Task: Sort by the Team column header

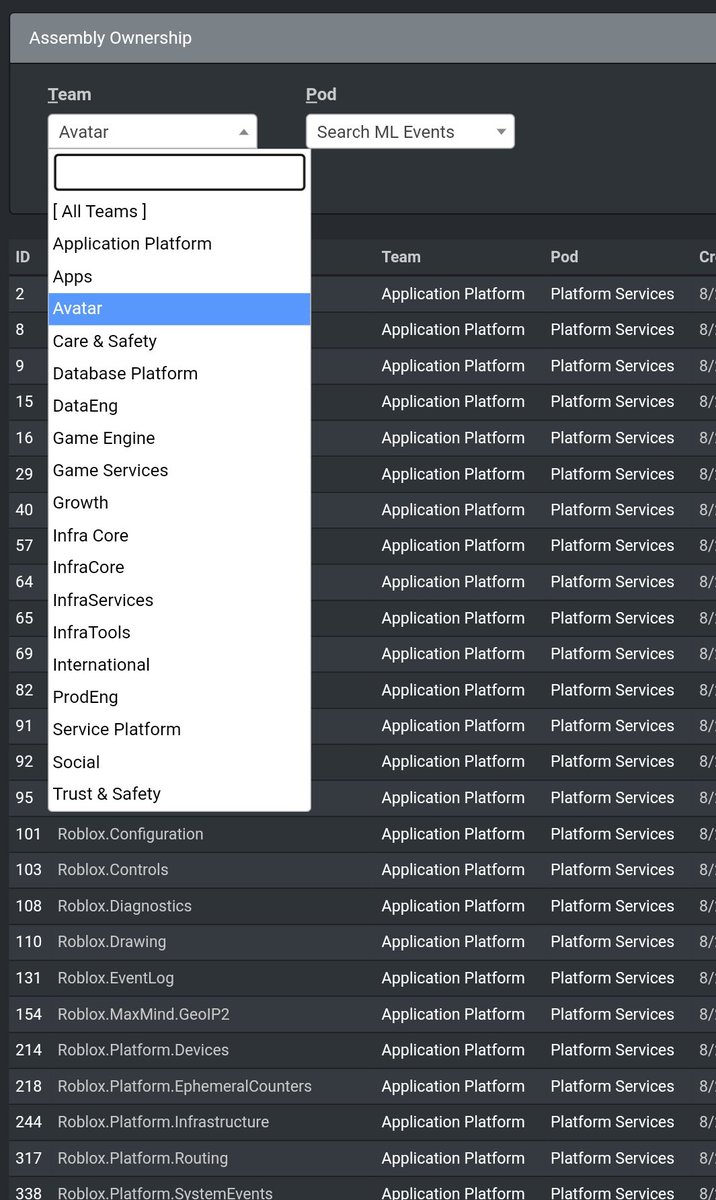Action: pos(401,257)
